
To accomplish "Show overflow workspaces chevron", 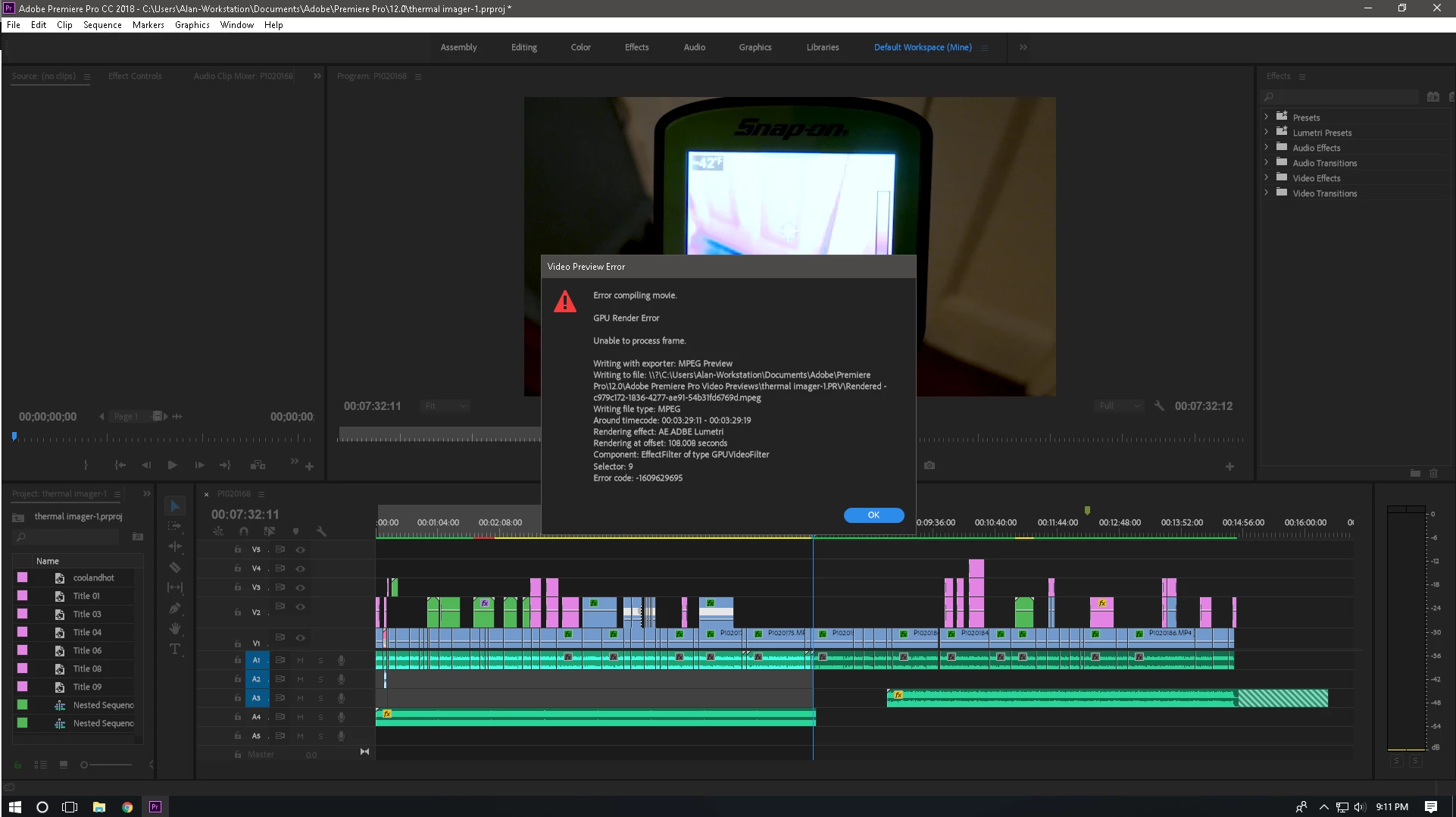I will coord(1023,47).
